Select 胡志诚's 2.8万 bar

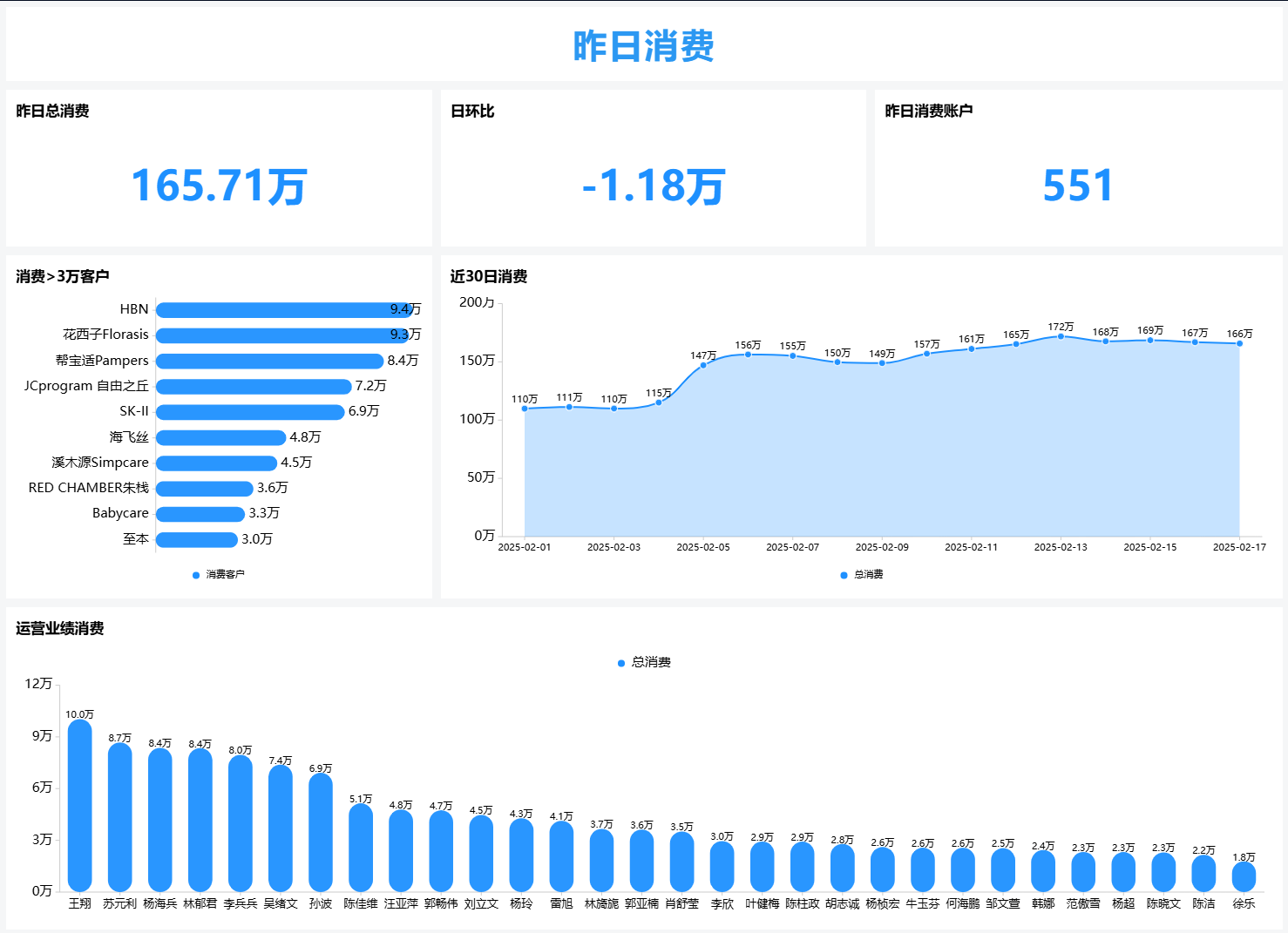coord(843,869)
